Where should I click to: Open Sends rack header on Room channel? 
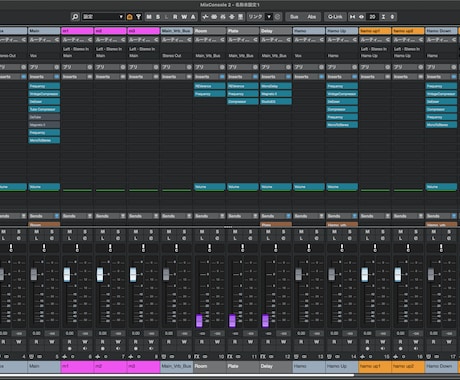tap(210, 216)
